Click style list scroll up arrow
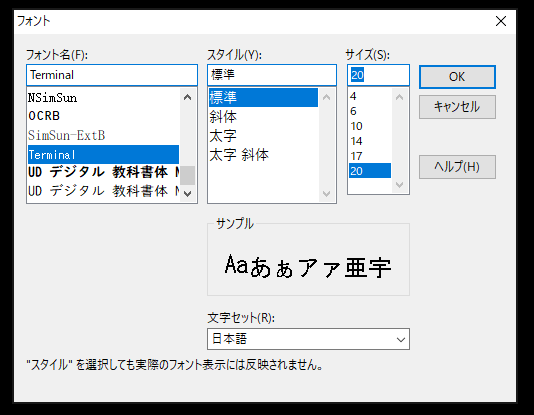 (326, 97)
